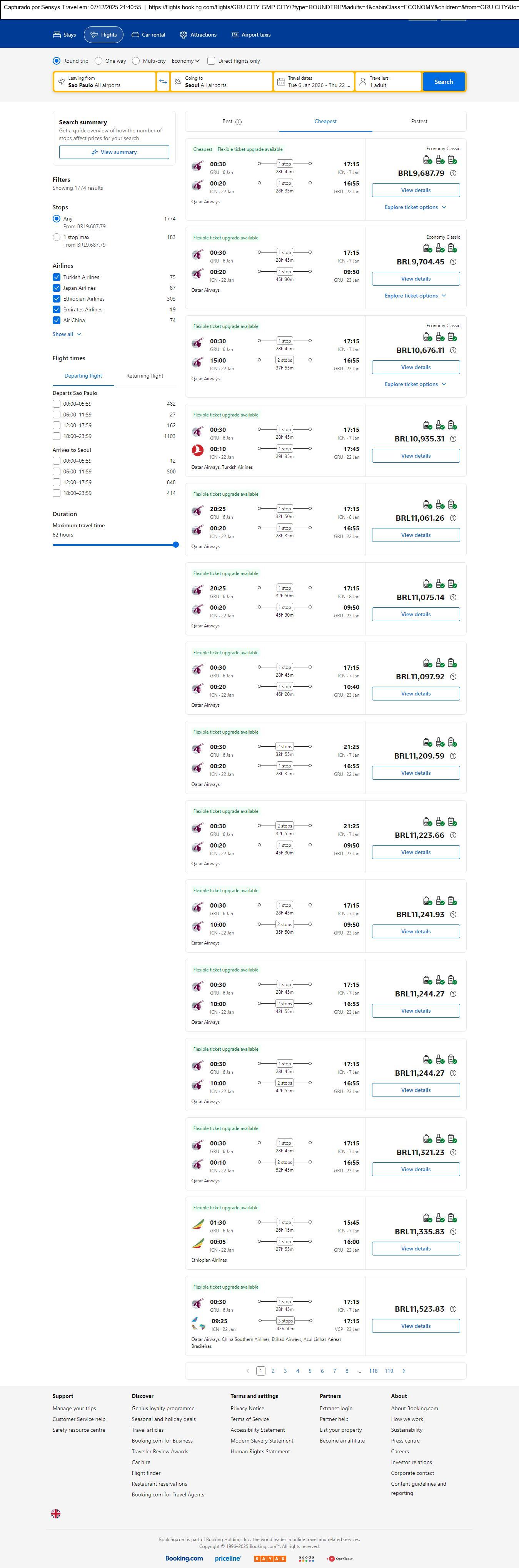
Task: Expand Show all airlines list
Action: pos(66,334)
